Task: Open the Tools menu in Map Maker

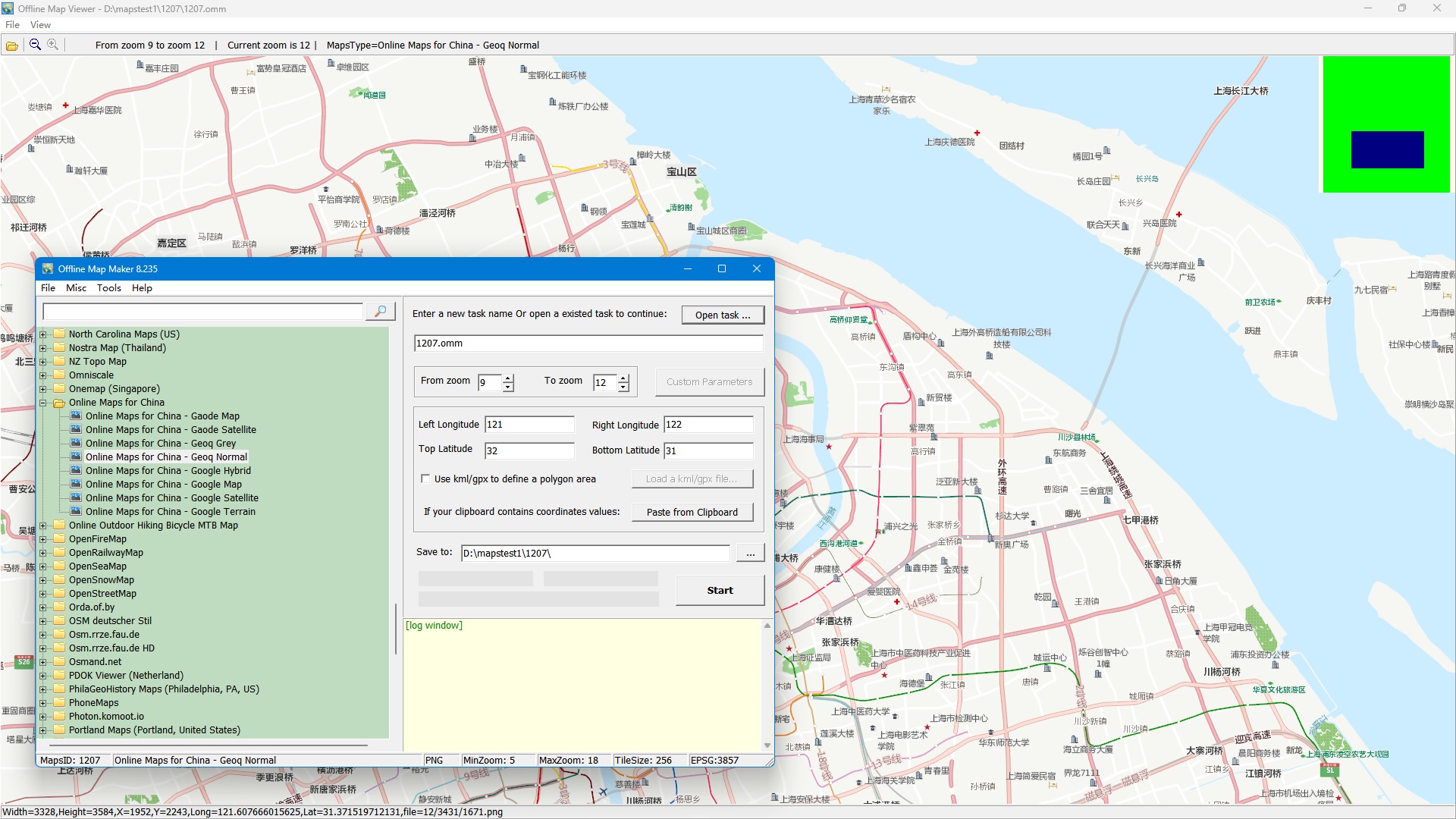Action: pos(108,288)
